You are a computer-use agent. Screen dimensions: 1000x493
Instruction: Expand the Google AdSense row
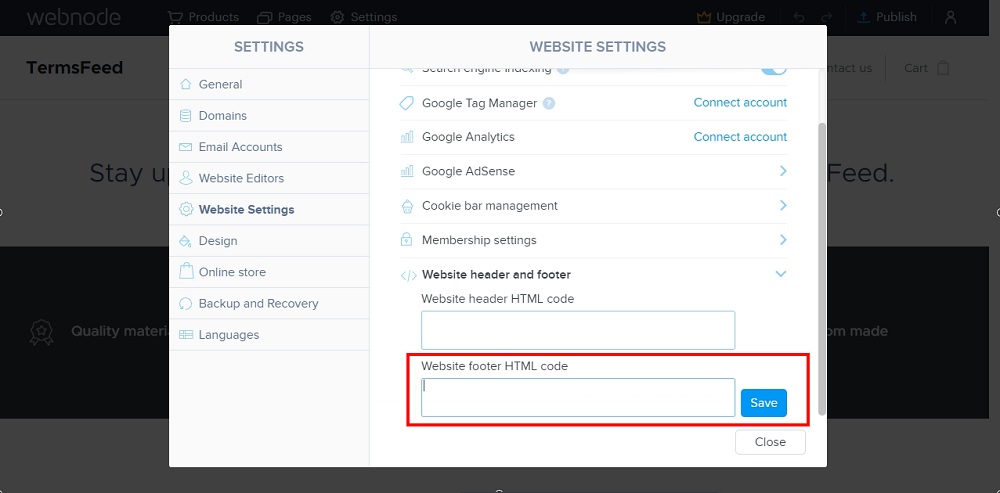point(783,171)
